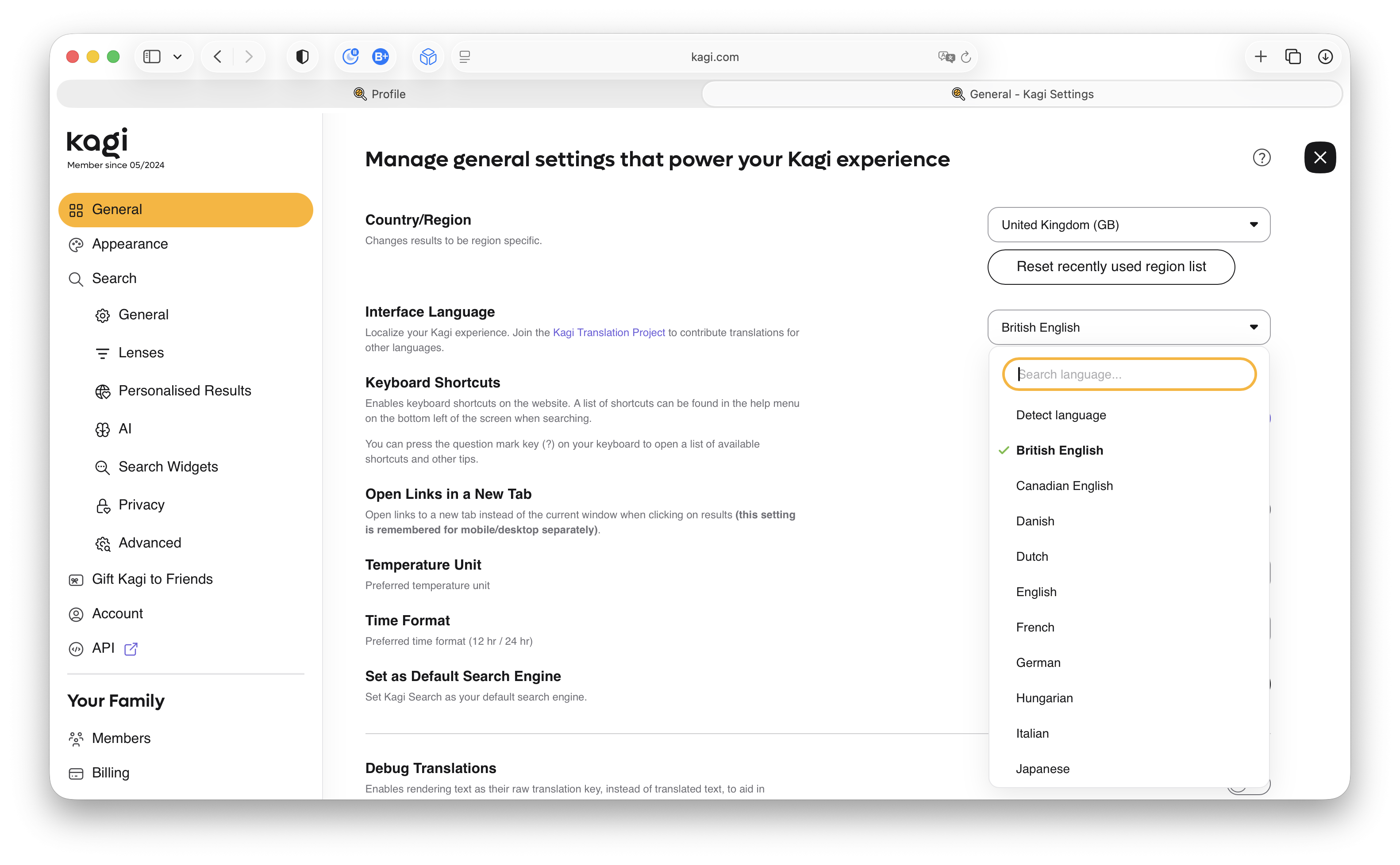Focus the Search language input field
1400x865 pixels.
(x=1129, y=374)
